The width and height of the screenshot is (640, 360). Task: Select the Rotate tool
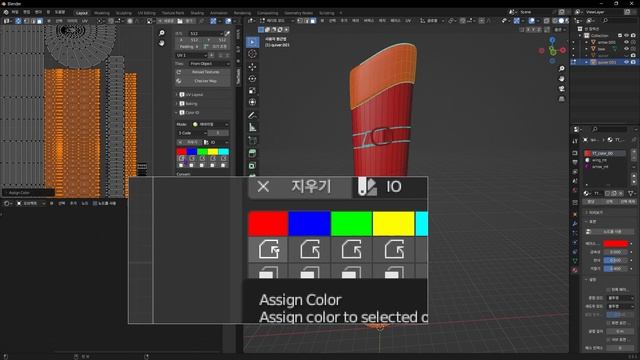pyautogui.click(x=252, y=78)
